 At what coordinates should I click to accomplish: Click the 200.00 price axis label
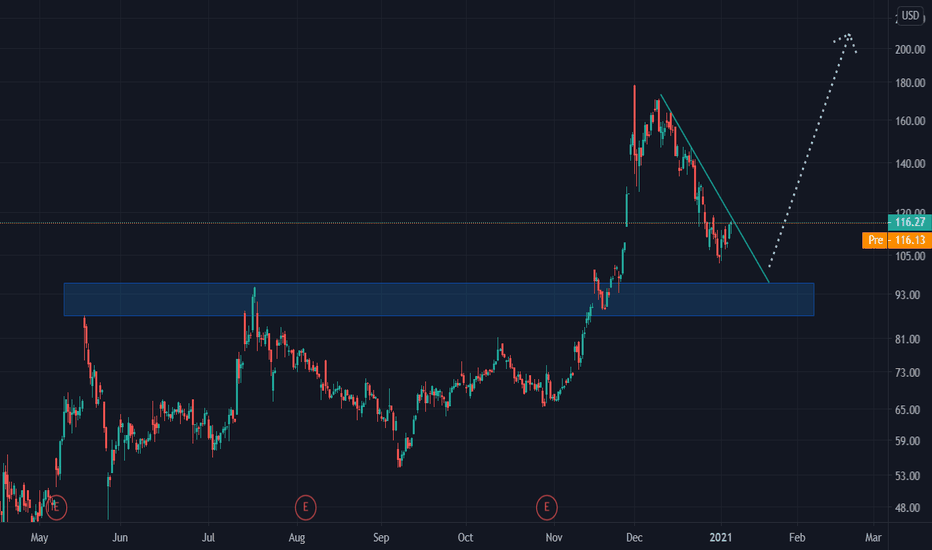(x=910, y=50)
